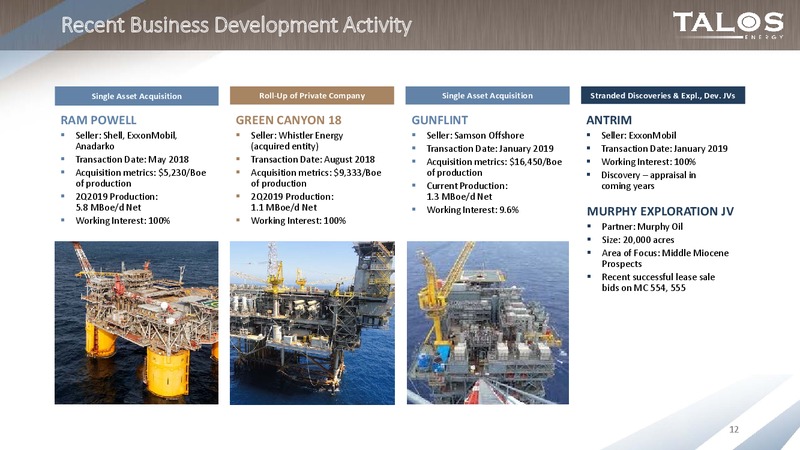Click 'Transaction Date: May 2018' text
800x450 pixels.
[132, 159]
